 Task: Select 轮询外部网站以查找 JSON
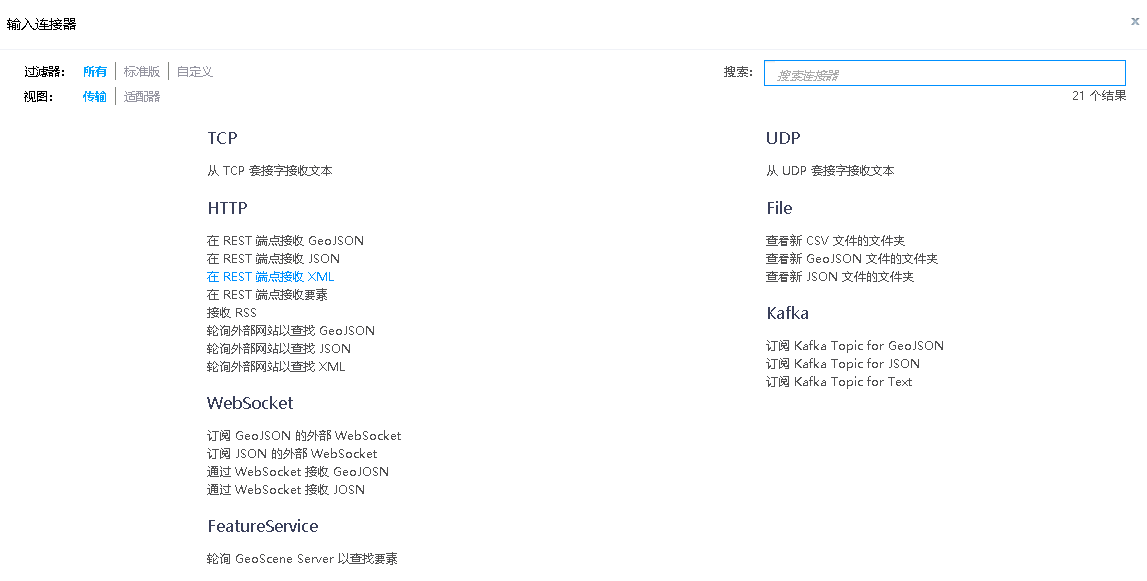278,349
